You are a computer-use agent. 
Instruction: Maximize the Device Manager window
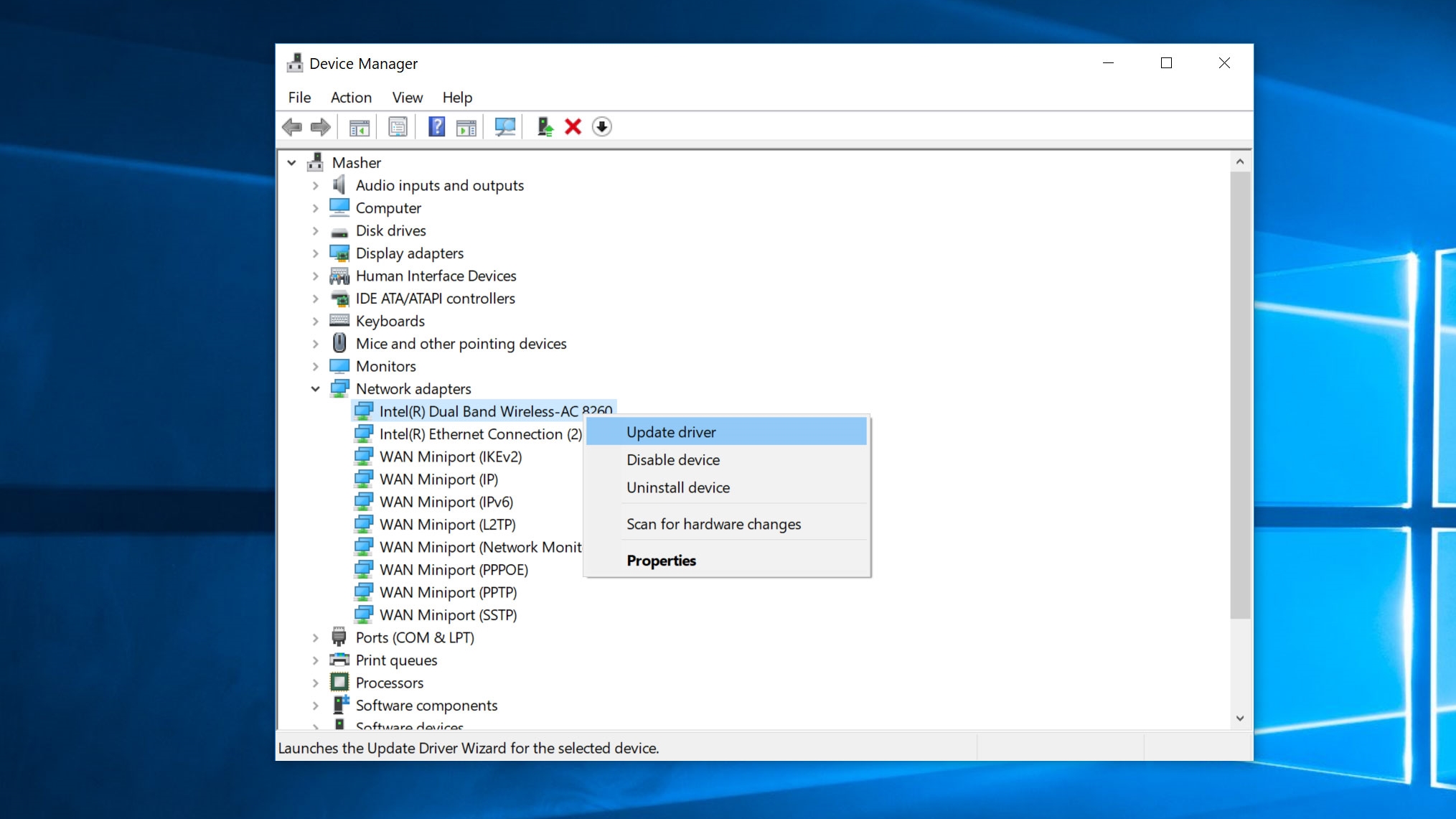pos(1166,63)
